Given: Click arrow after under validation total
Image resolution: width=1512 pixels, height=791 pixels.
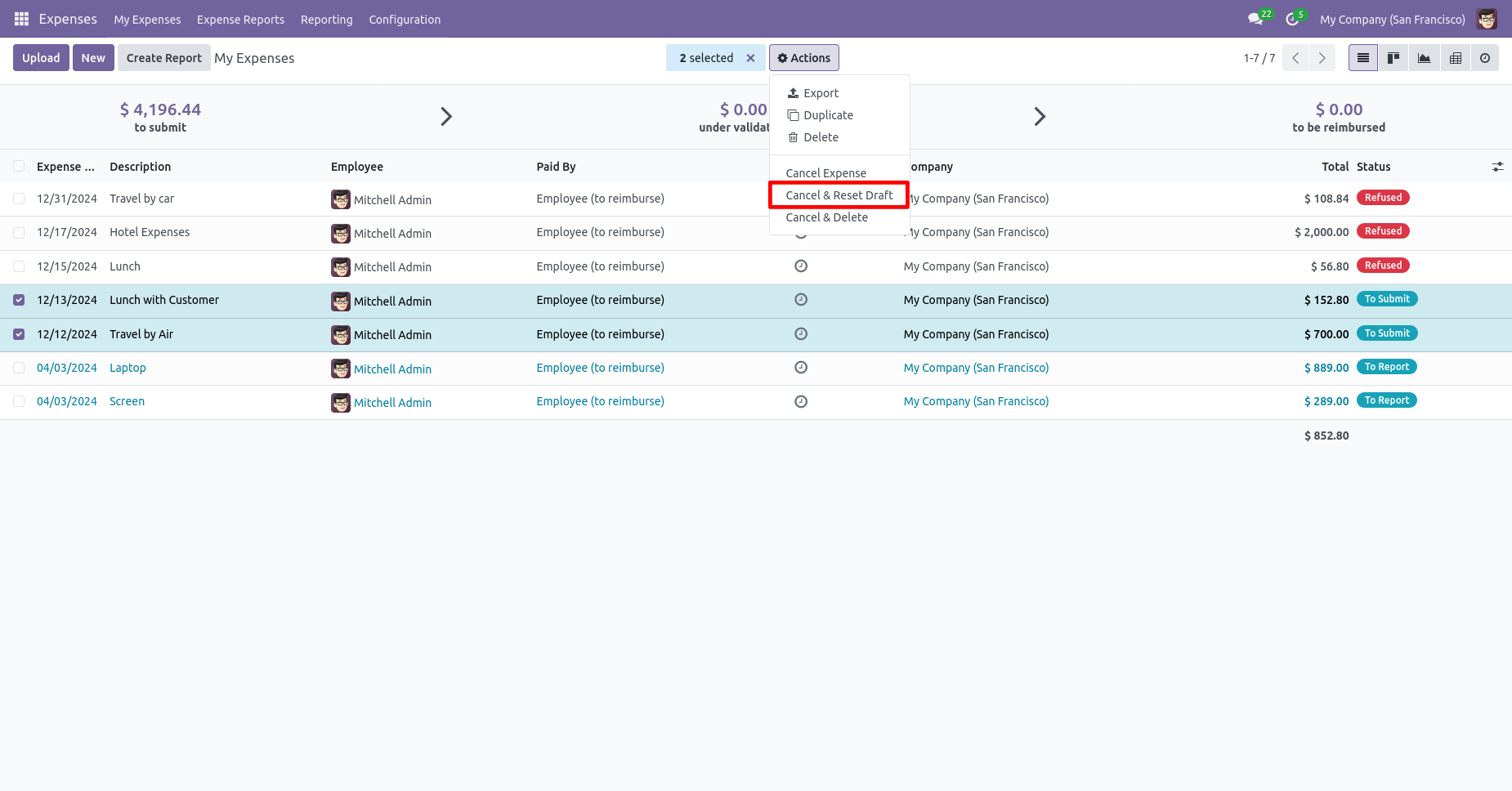Looking at the screenshot, I should [1040, 117].
